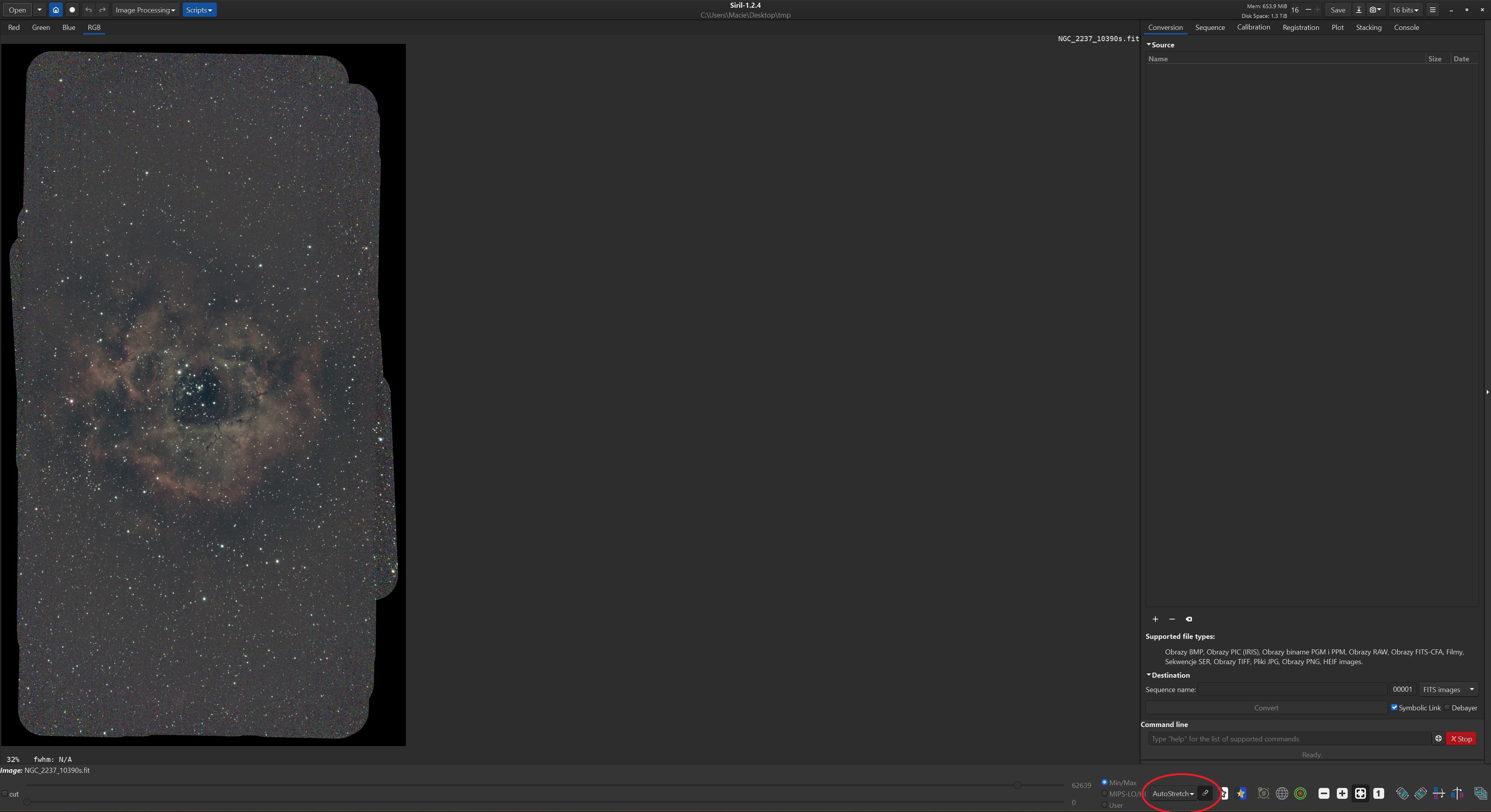The height and width of the screenshot is (812, 1491).
Task: Click the red Stop button
Action: click(x=1461, y=739)
